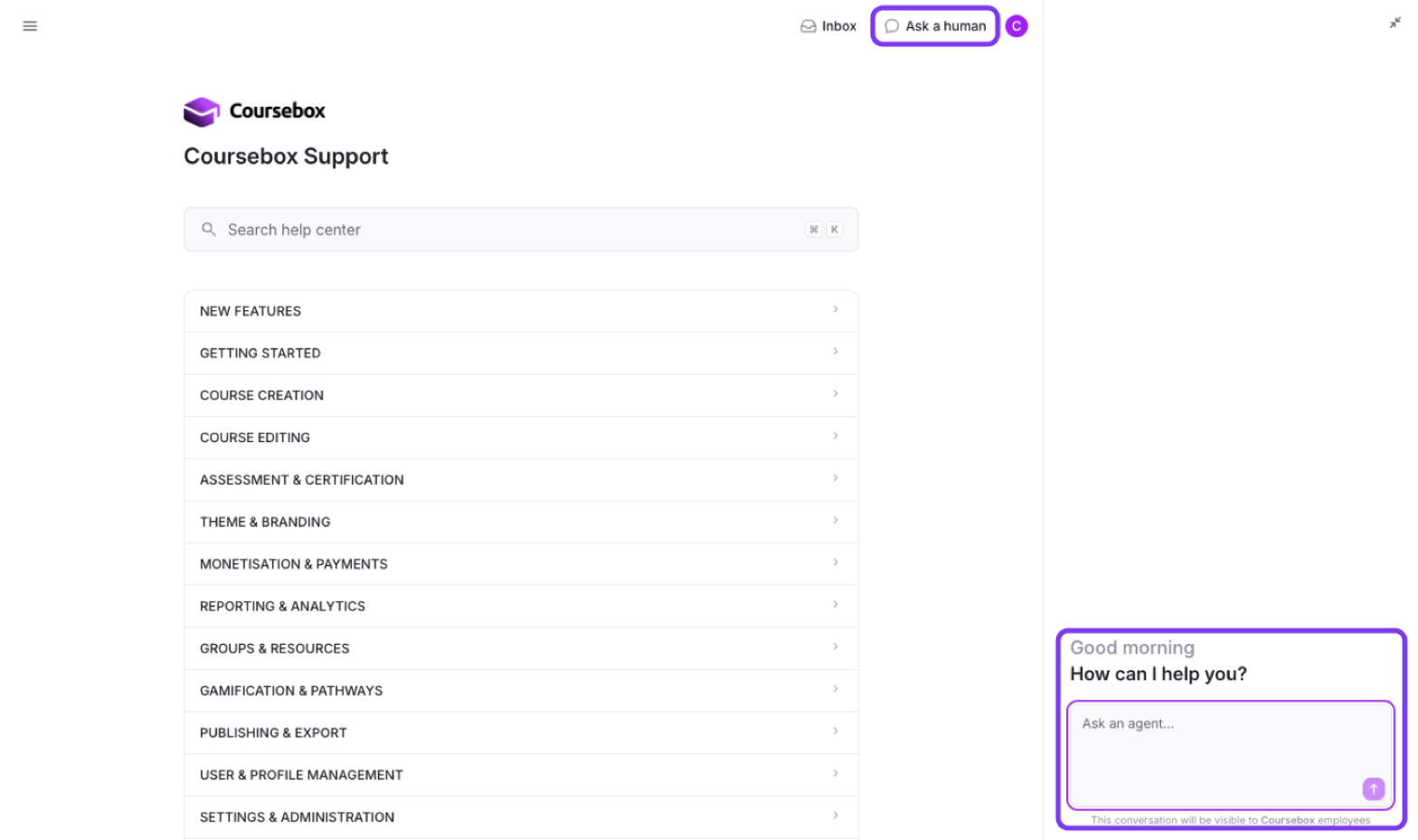
Task: Open the COURSE CREATION category
Action: click(x=521, y=395)
